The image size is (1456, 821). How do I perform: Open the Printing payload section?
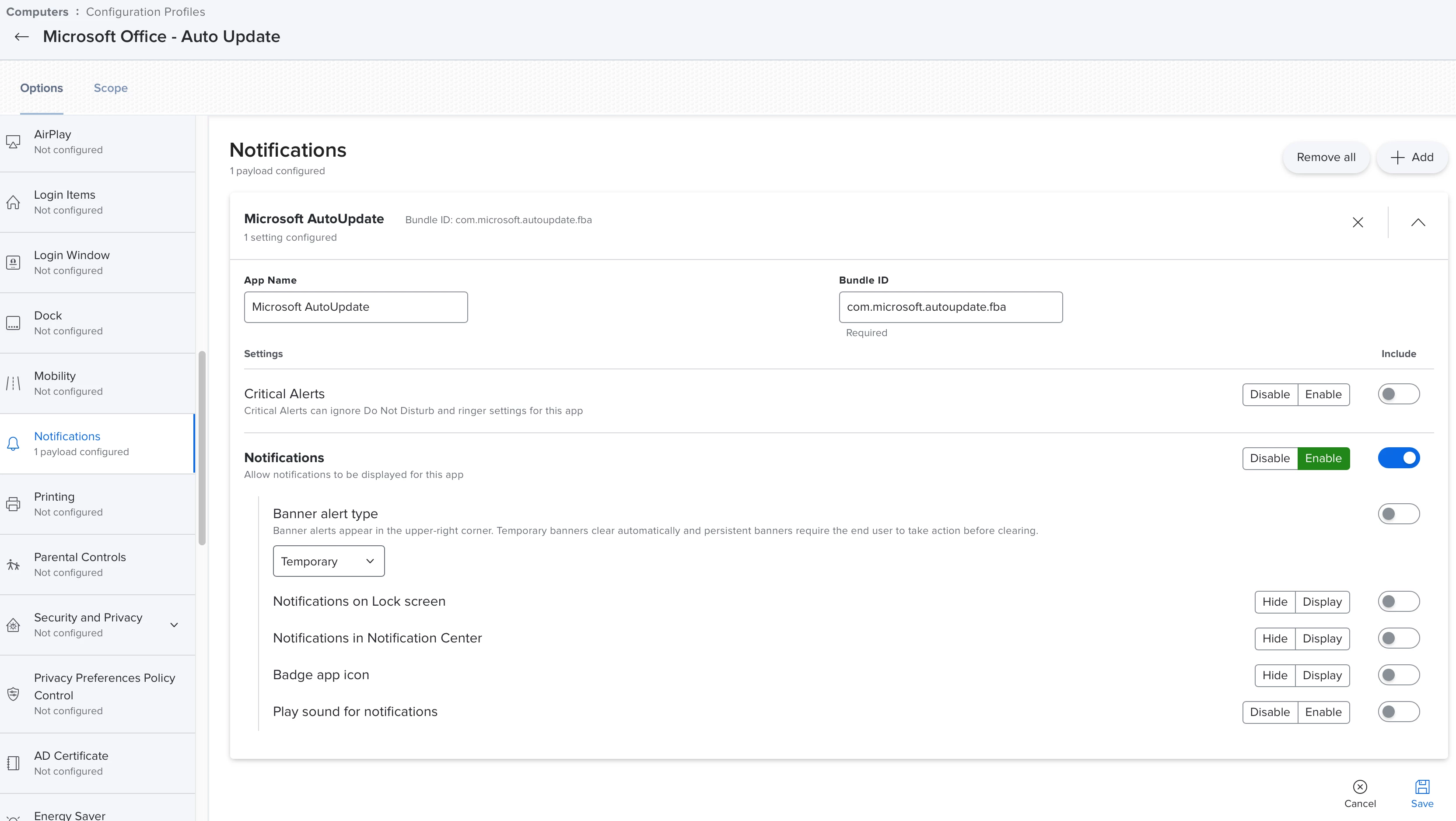tap(98, 504)
